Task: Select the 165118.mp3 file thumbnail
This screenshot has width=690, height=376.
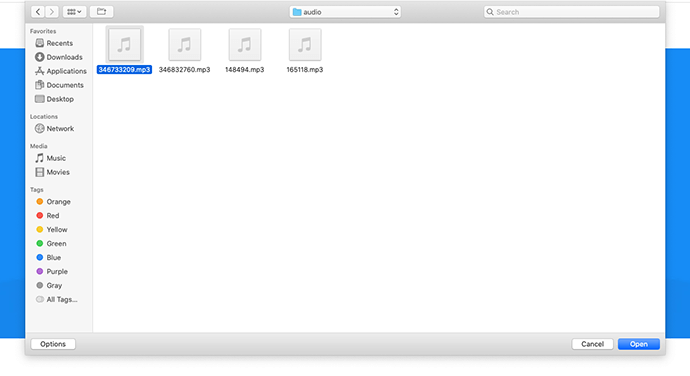Action: 305,44
